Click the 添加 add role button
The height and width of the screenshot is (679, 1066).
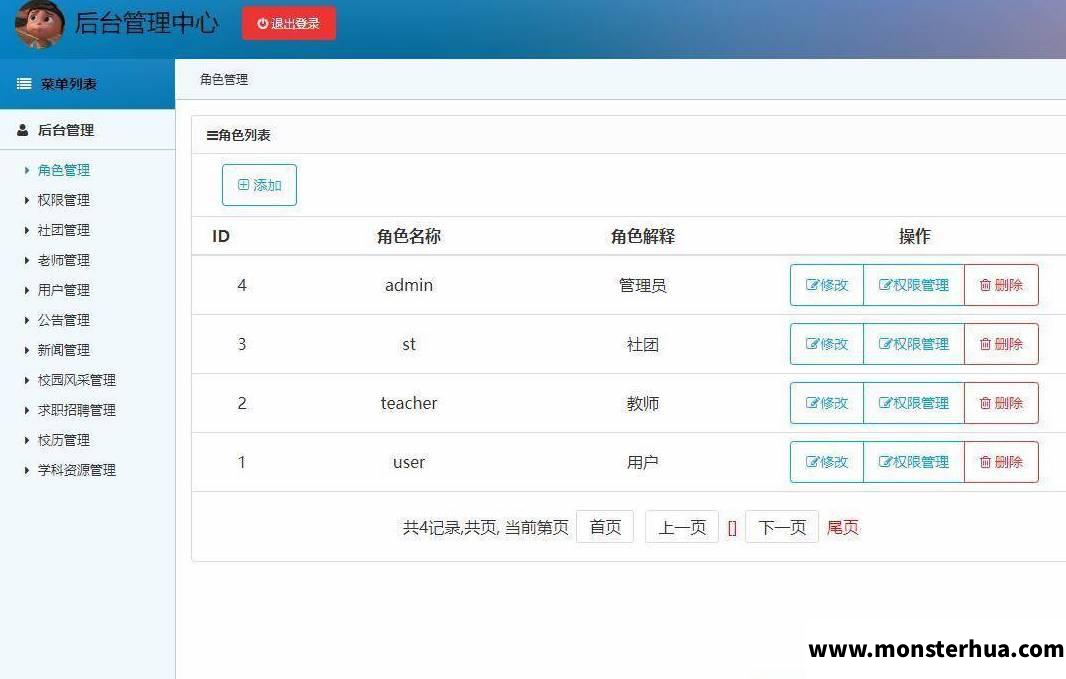pyautogui.click(x=259, y=185)
